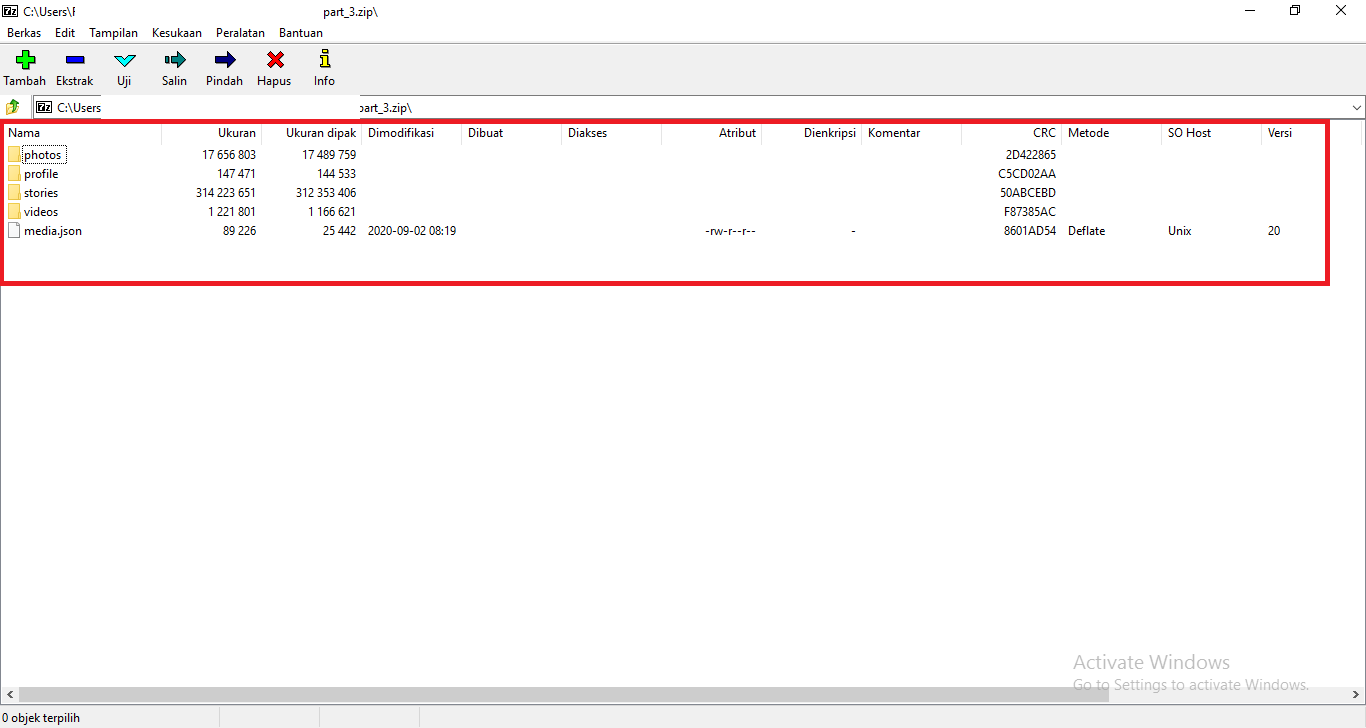
Task: Open the Berkas menu
Action: [24, 33]
